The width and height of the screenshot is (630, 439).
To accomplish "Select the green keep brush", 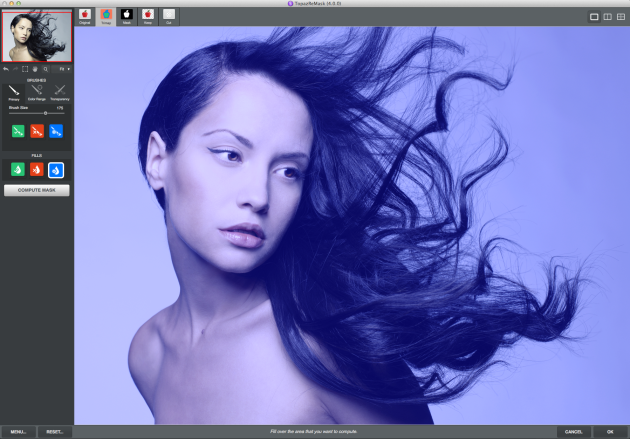I will pos(18,131).
